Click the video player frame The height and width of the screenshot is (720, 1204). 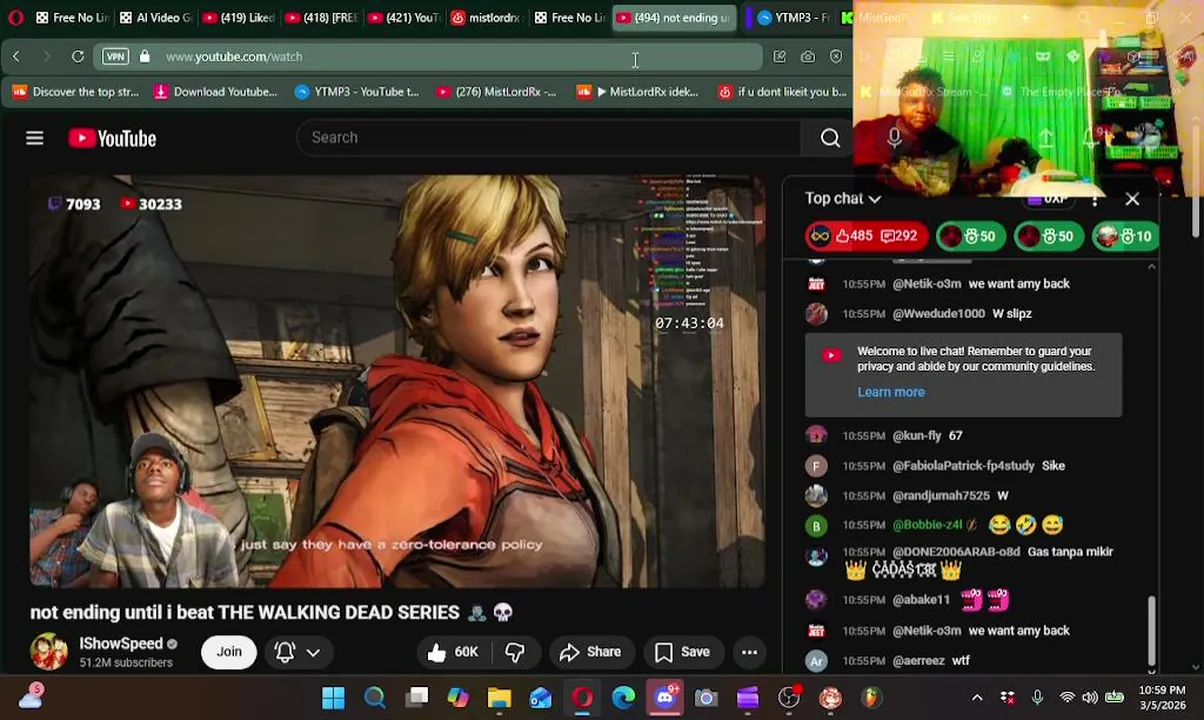397,382
